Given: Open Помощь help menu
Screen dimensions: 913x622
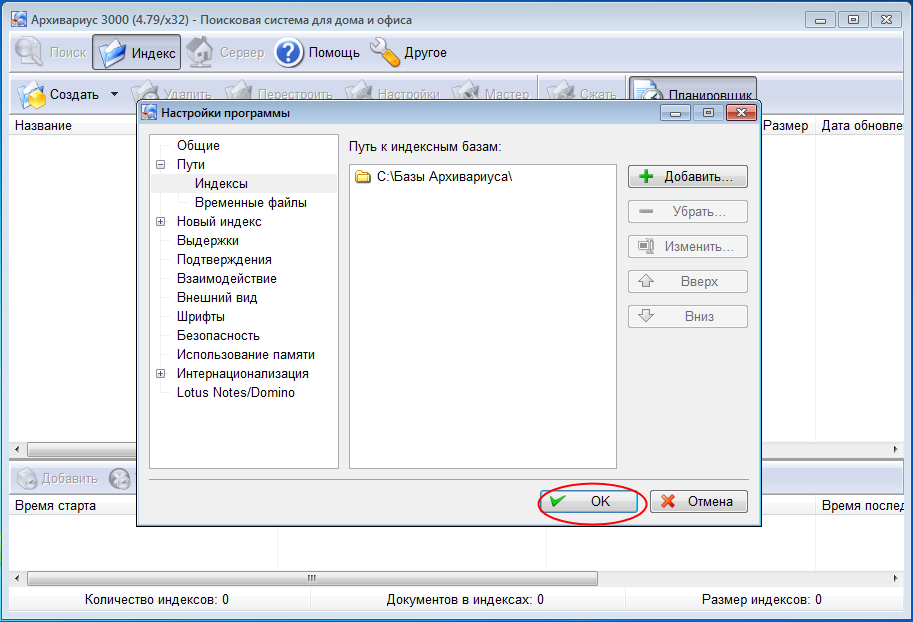Looking at the screenshot, I should point(317,52).
